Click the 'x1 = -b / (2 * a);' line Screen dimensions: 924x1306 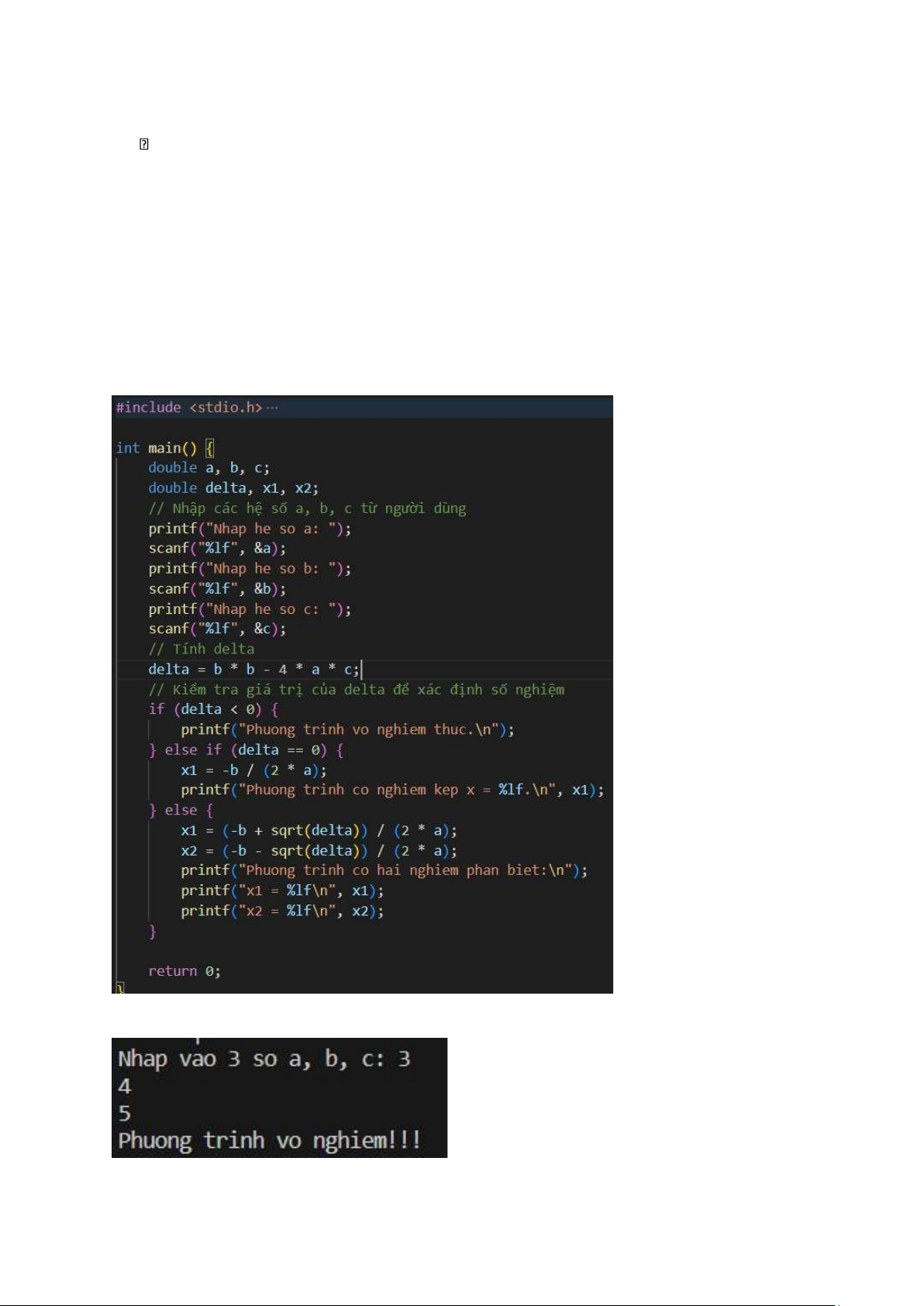pos(253,770)
